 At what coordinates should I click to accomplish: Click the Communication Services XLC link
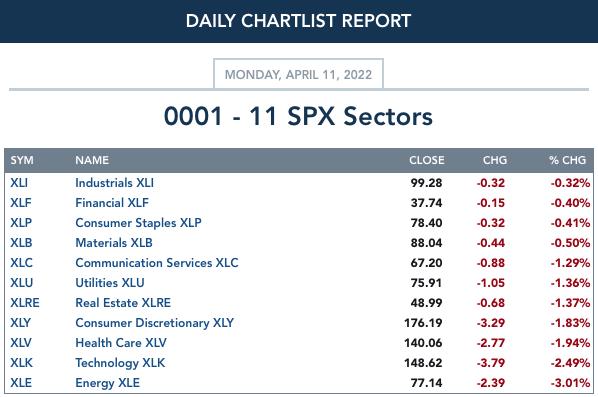point(157,263)
